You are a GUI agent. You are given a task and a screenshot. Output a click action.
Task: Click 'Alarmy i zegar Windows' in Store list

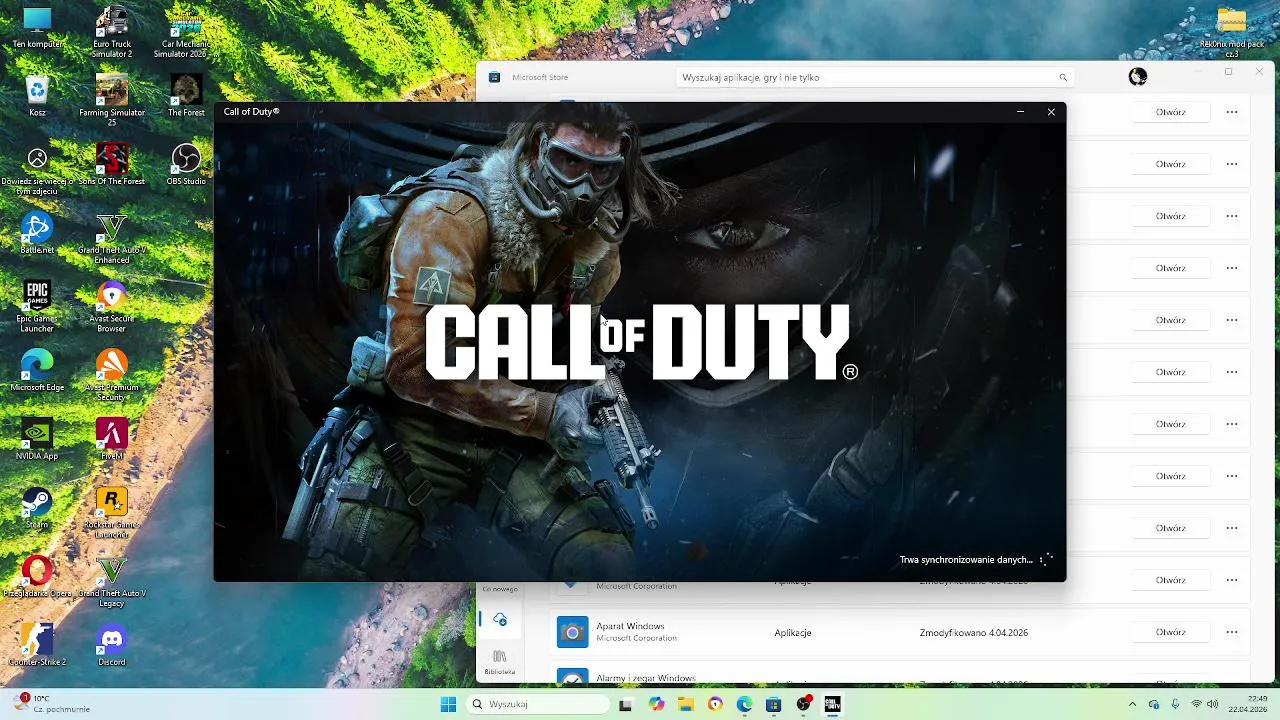(645, 679)
